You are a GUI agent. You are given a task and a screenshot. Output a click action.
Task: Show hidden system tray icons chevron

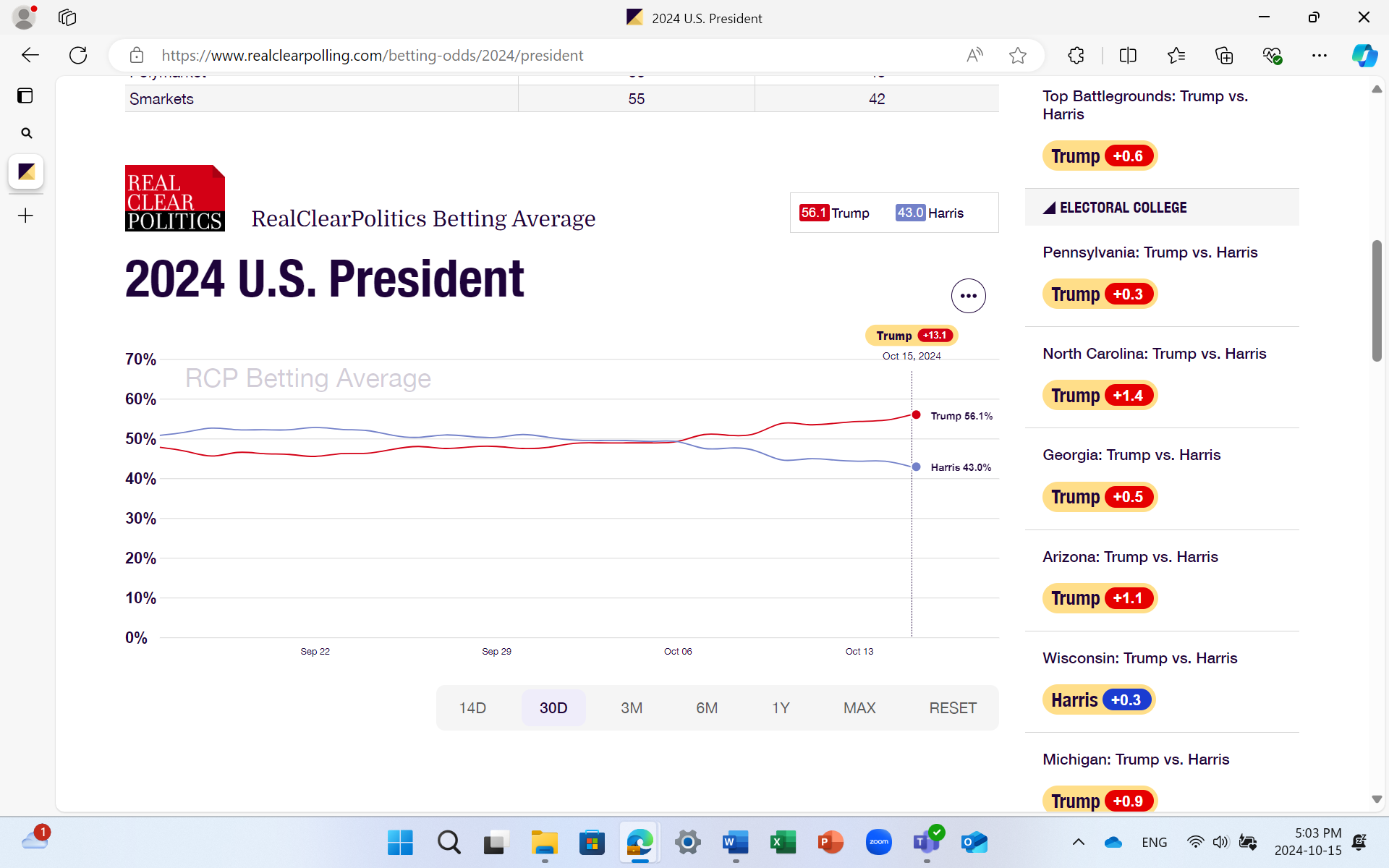click(1078, 842)
